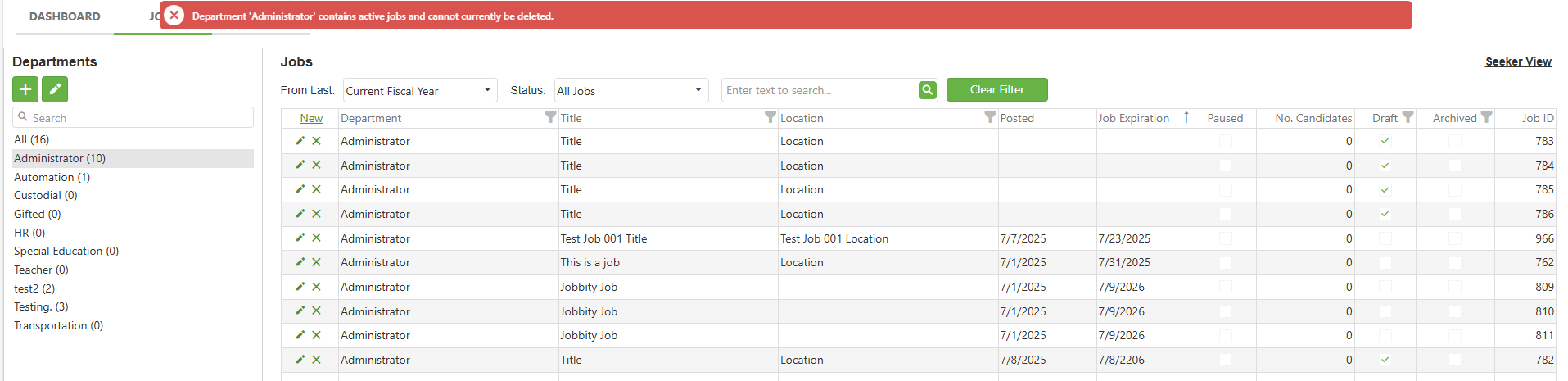This screenshot has height=381, width=1568.
Task: Open the Seeker View link
Action: click(1518, 61)
